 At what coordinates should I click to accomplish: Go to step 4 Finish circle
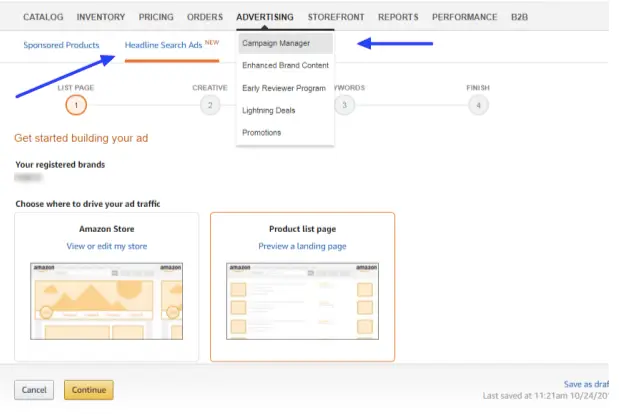[x=478, y=105]
